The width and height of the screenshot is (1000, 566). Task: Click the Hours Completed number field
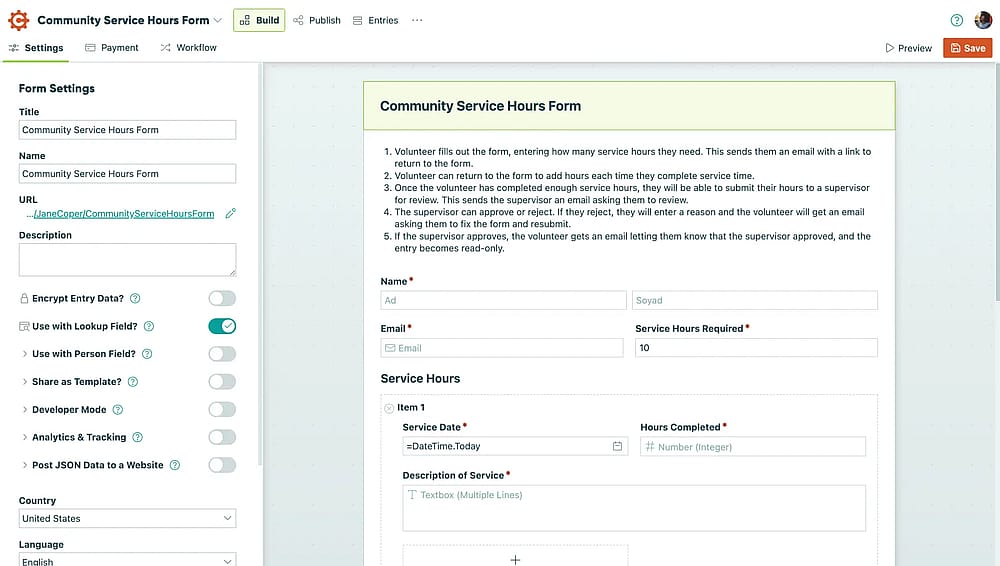753,446
